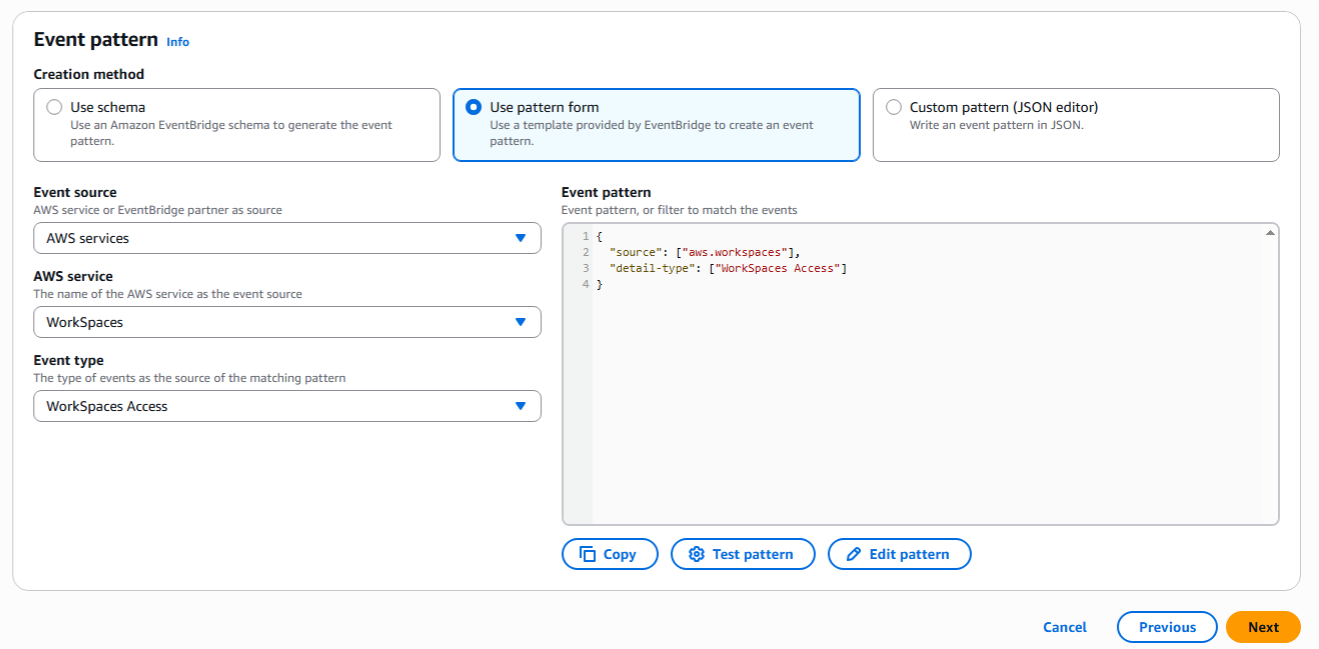Click the editor's scroll-up arrow
Screen dimensions: 1319x649
tap(1270, 232)
